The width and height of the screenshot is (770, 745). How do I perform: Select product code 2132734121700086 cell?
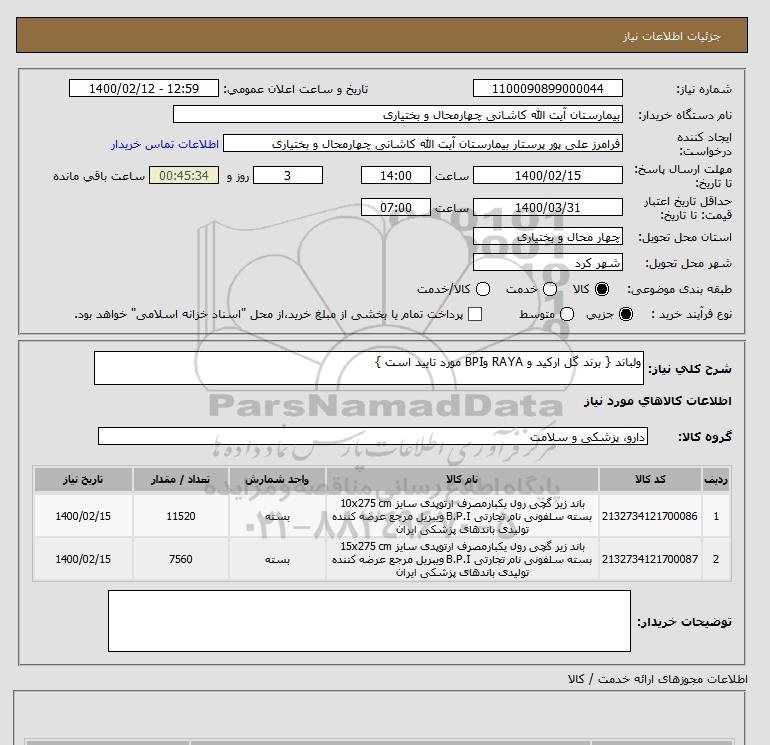click(650, 516)
